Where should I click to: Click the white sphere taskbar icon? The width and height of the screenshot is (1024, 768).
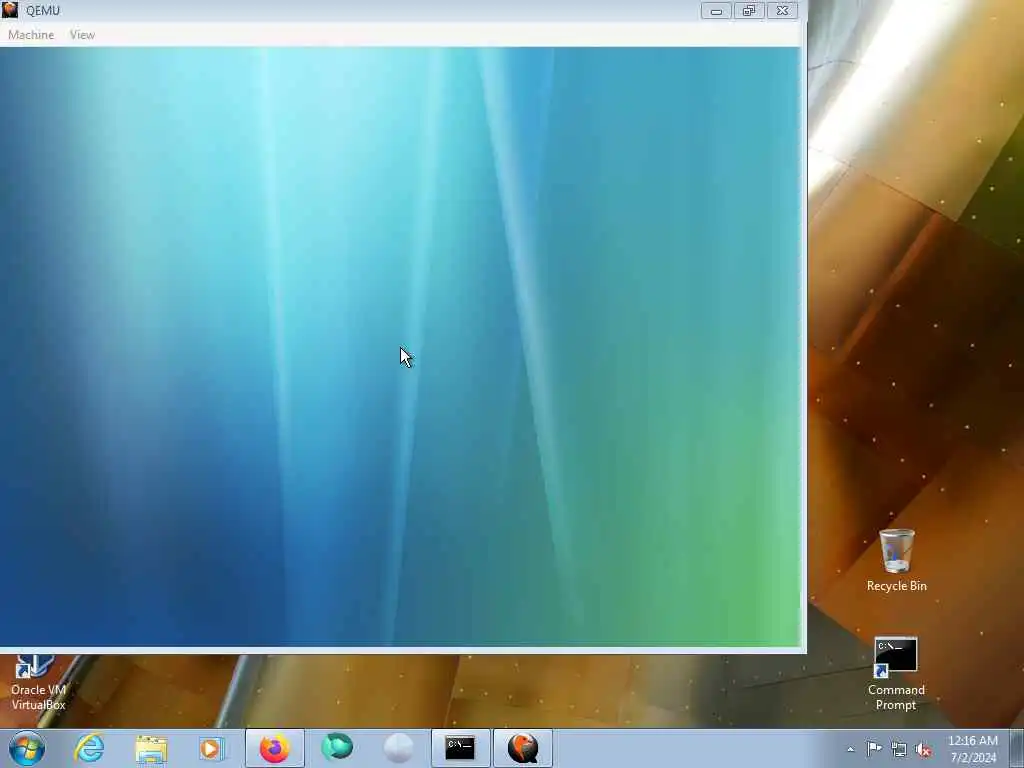(398, 748)
